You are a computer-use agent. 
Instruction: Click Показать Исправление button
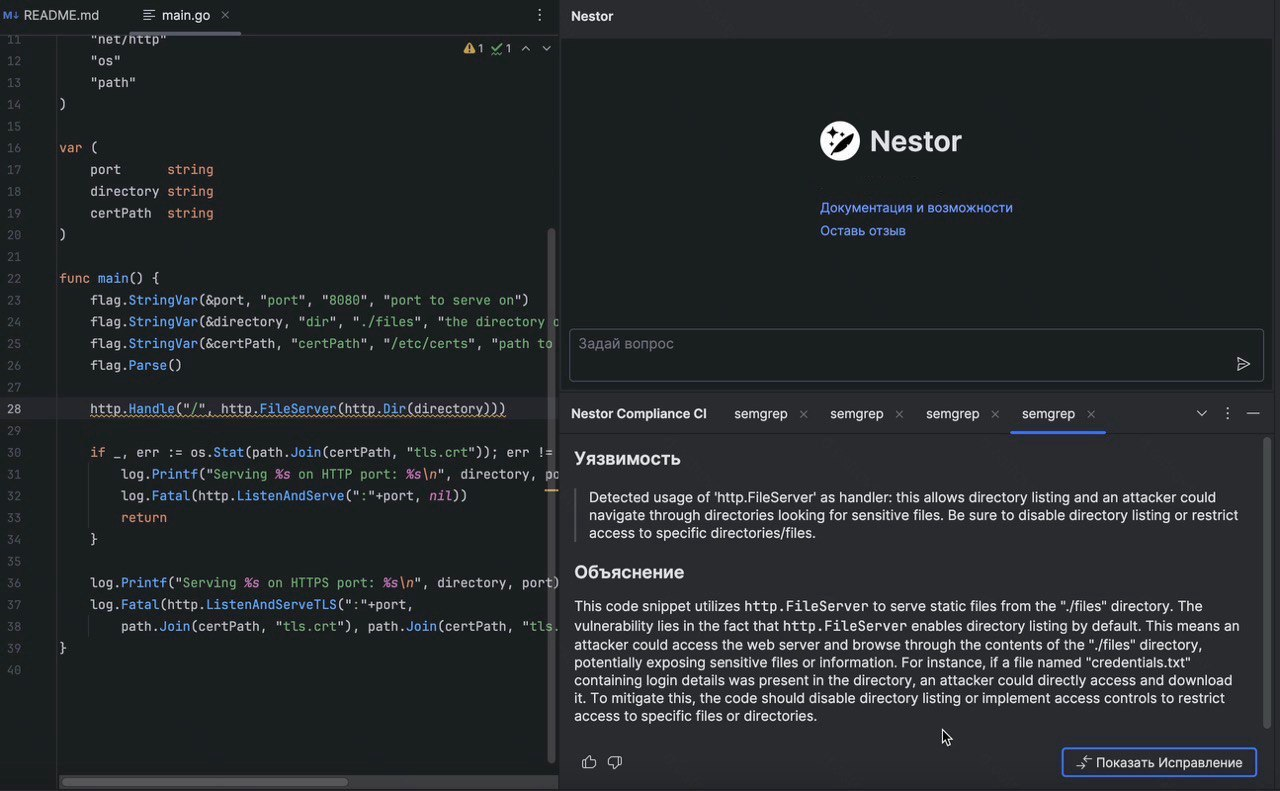point(1159,762)
